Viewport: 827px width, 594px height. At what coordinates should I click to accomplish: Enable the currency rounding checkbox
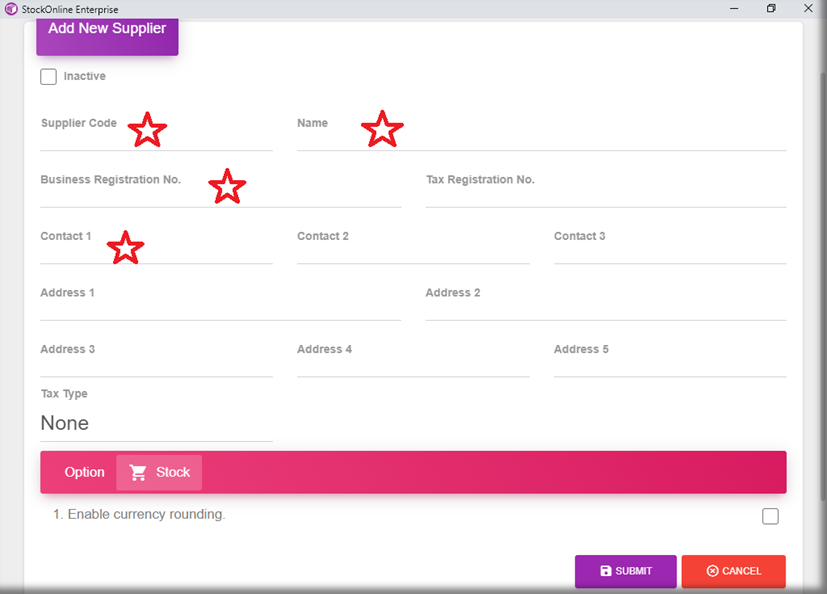coord(770,516)
